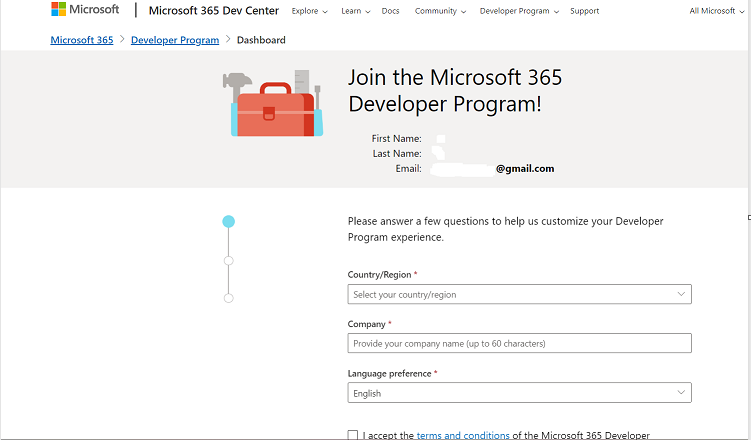Click the Microsoft 365 breadcrumb link
The height and width of the screenshot is (440, 751).
click(82, 40)
